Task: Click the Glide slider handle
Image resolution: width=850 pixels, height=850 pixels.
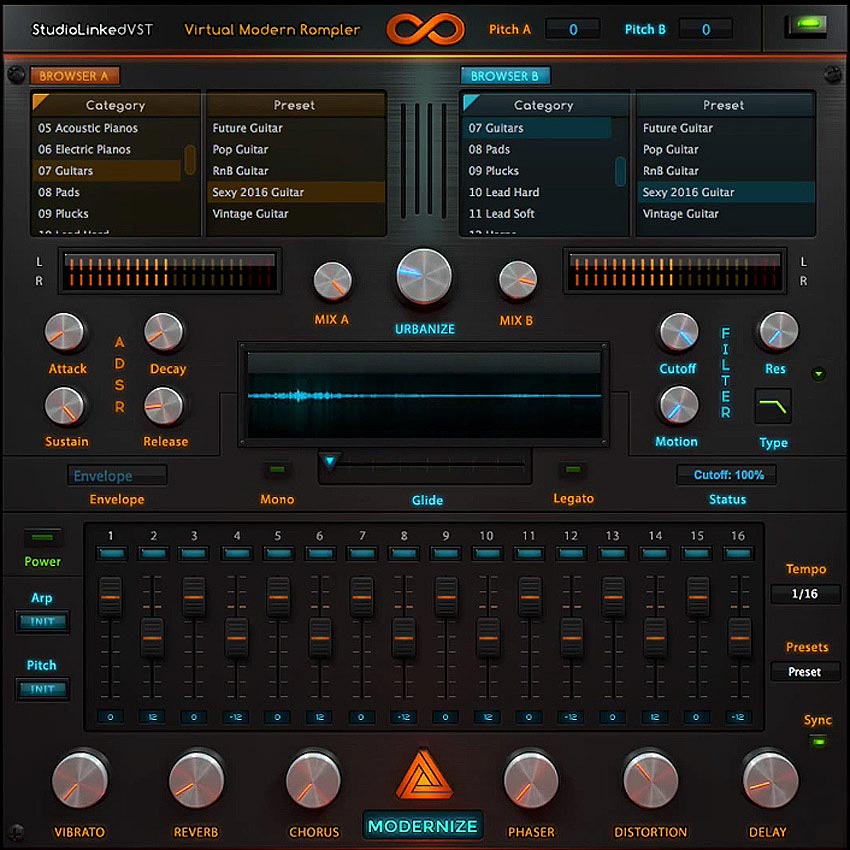Action: [330, 462]
